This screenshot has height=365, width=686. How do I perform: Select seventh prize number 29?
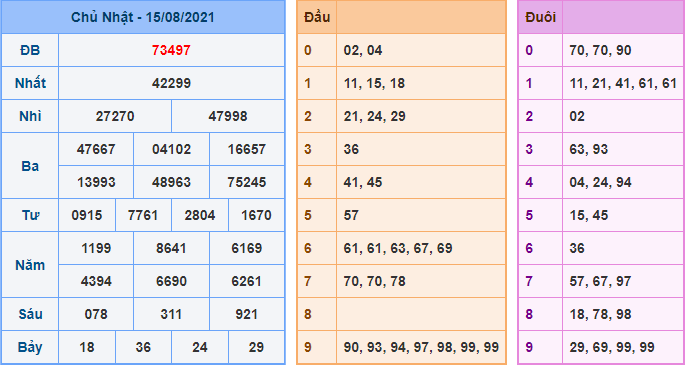point(256,347)
